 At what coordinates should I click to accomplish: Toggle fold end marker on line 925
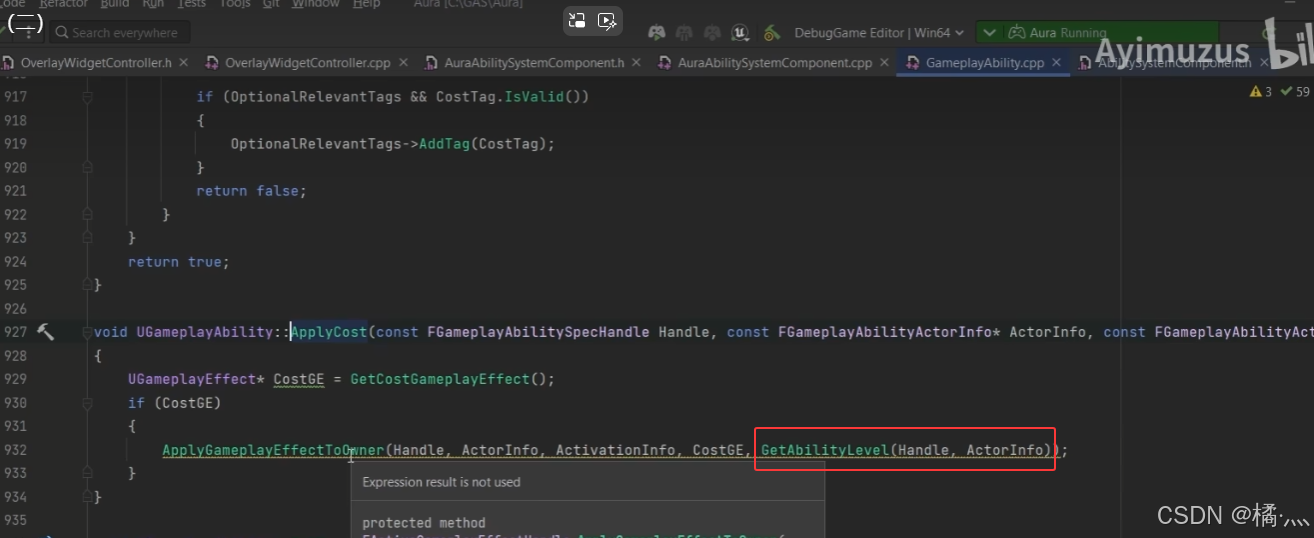(87, 285)
